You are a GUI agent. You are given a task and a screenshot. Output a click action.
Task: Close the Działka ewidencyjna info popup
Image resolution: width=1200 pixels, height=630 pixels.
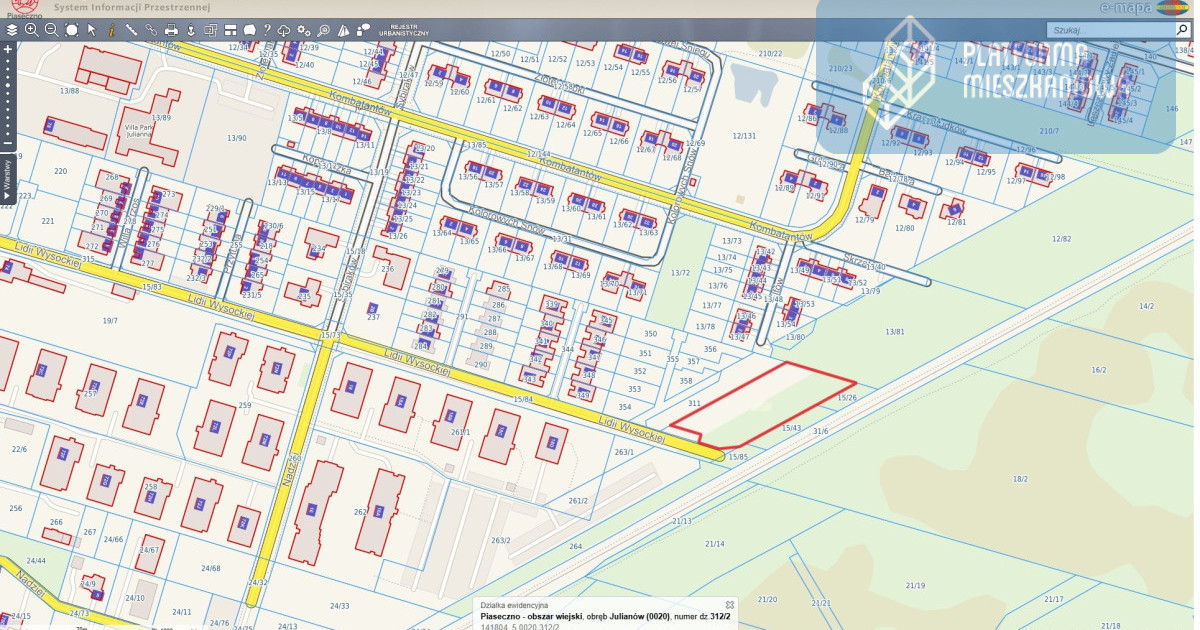tap(729, 605)
